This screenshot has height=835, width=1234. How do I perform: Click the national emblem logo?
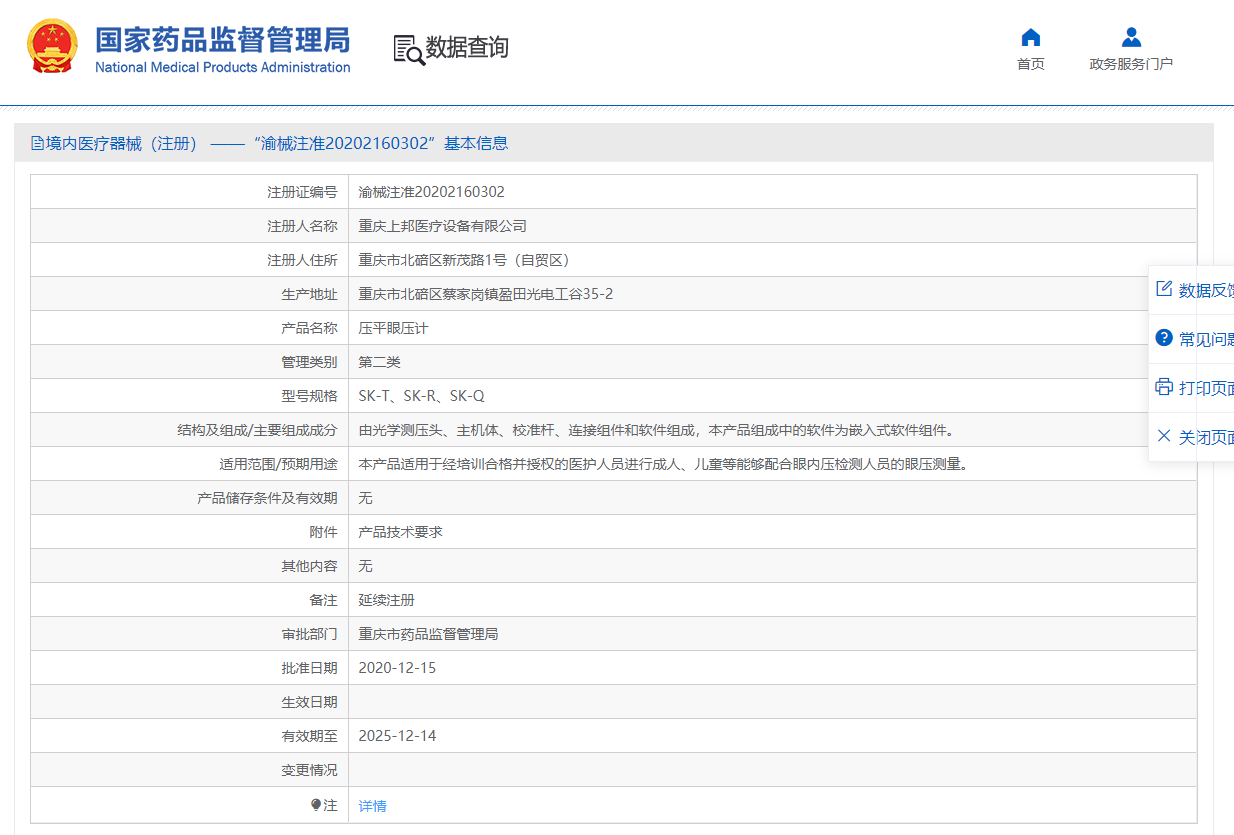point(51,46)
